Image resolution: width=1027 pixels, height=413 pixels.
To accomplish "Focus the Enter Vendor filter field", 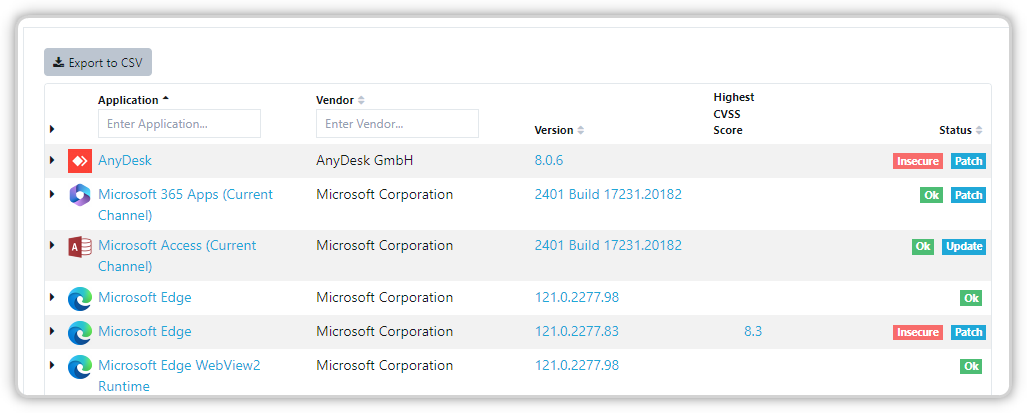I will [x=398, y=124].
